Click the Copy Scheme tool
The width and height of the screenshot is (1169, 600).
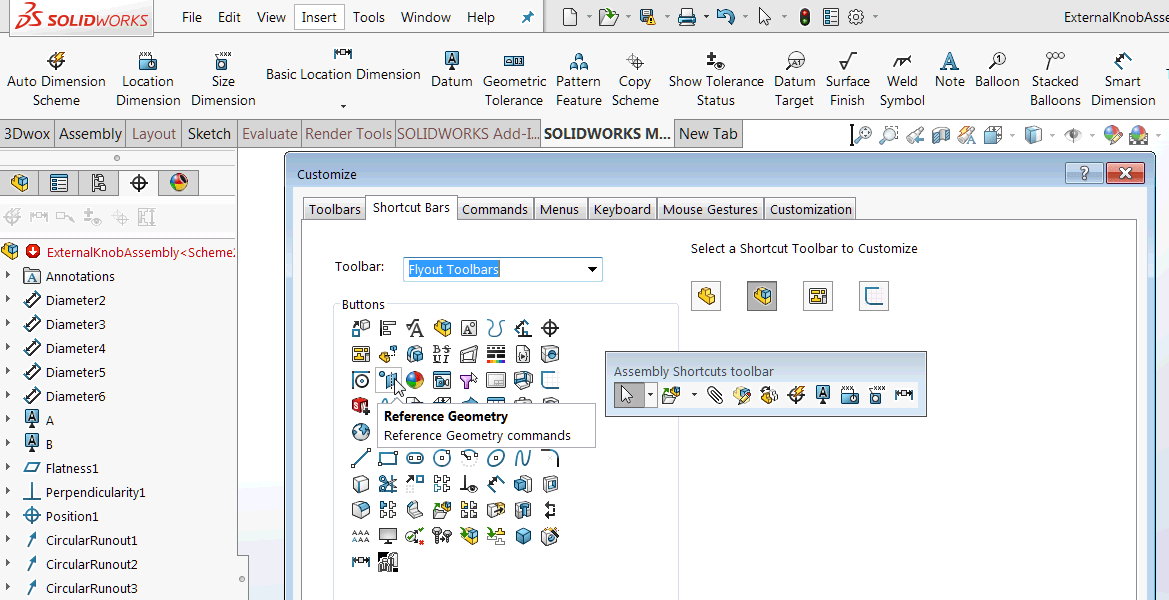(634, 80)
